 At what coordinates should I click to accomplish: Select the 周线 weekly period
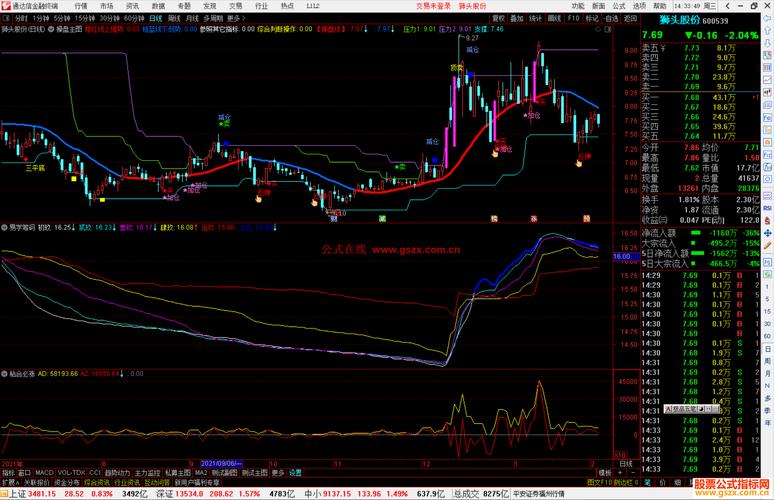coord(174,18)
